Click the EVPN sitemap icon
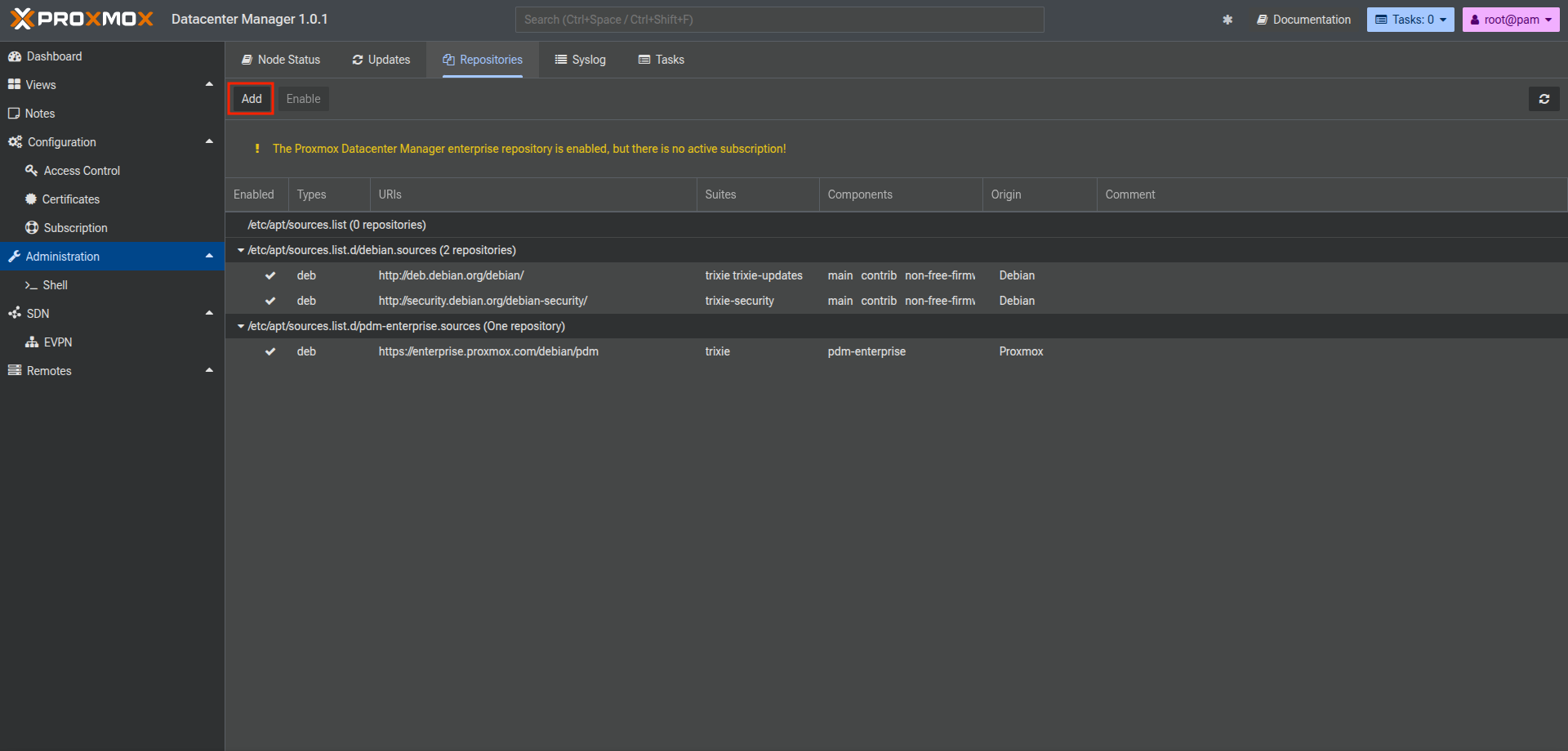 tap(32, 342)
